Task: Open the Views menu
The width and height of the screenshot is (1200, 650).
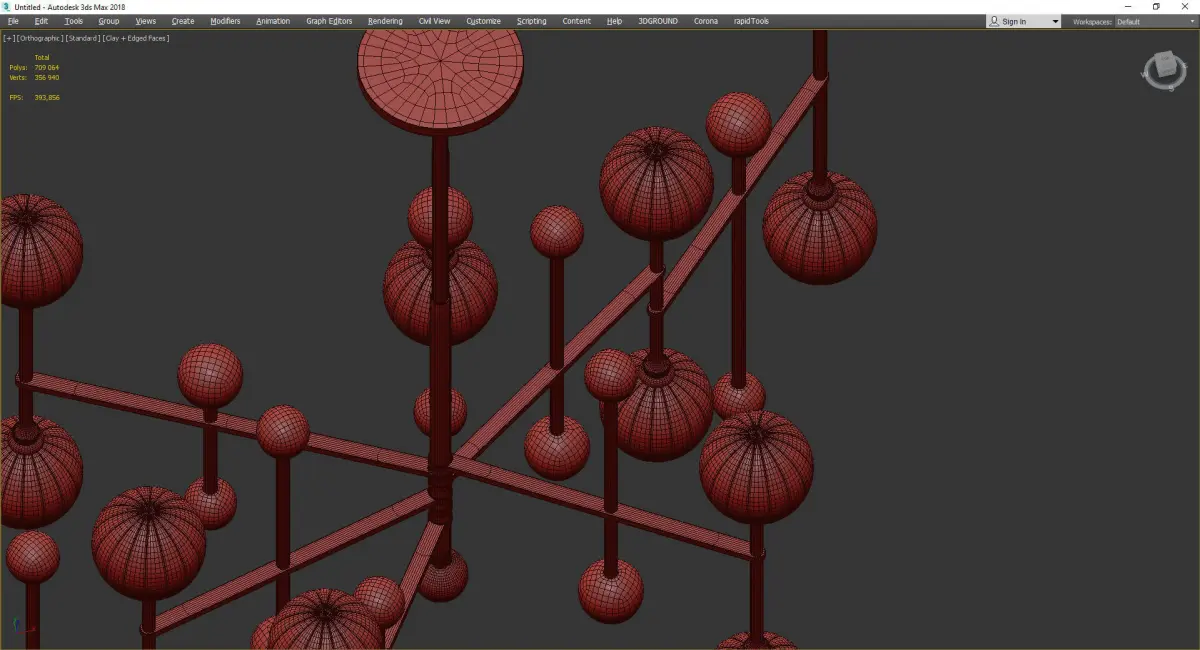Action: (146, 21)
